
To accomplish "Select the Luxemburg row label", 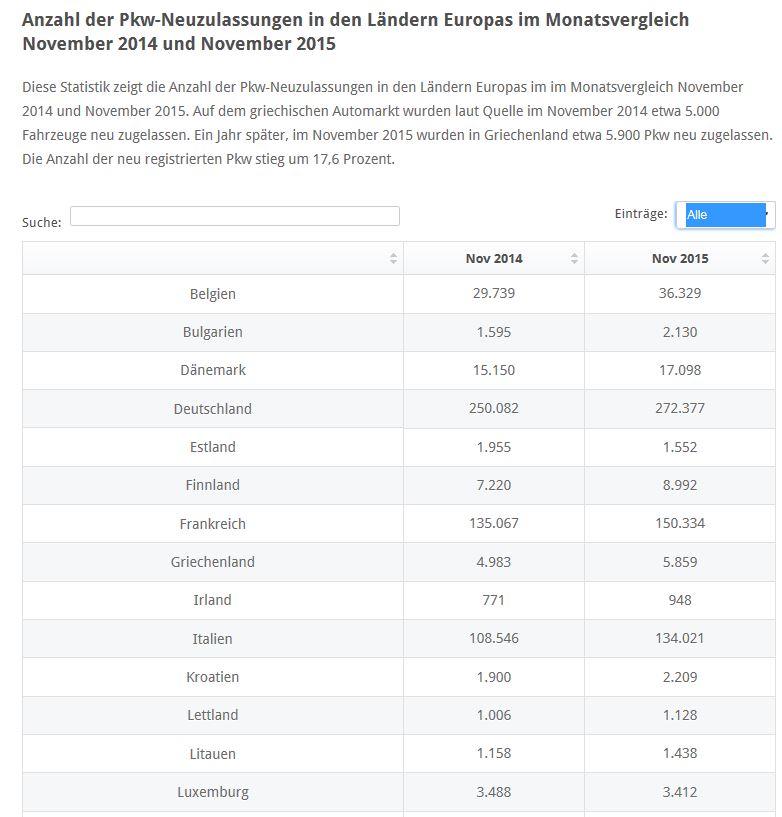I will click(213, 792).
